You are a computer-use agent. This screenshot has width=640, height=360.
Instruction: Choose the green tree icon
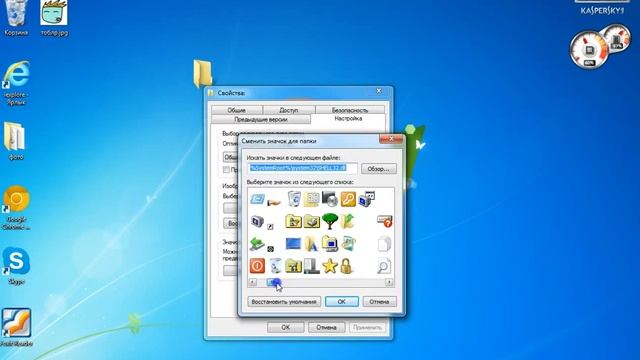coord(330,221)
